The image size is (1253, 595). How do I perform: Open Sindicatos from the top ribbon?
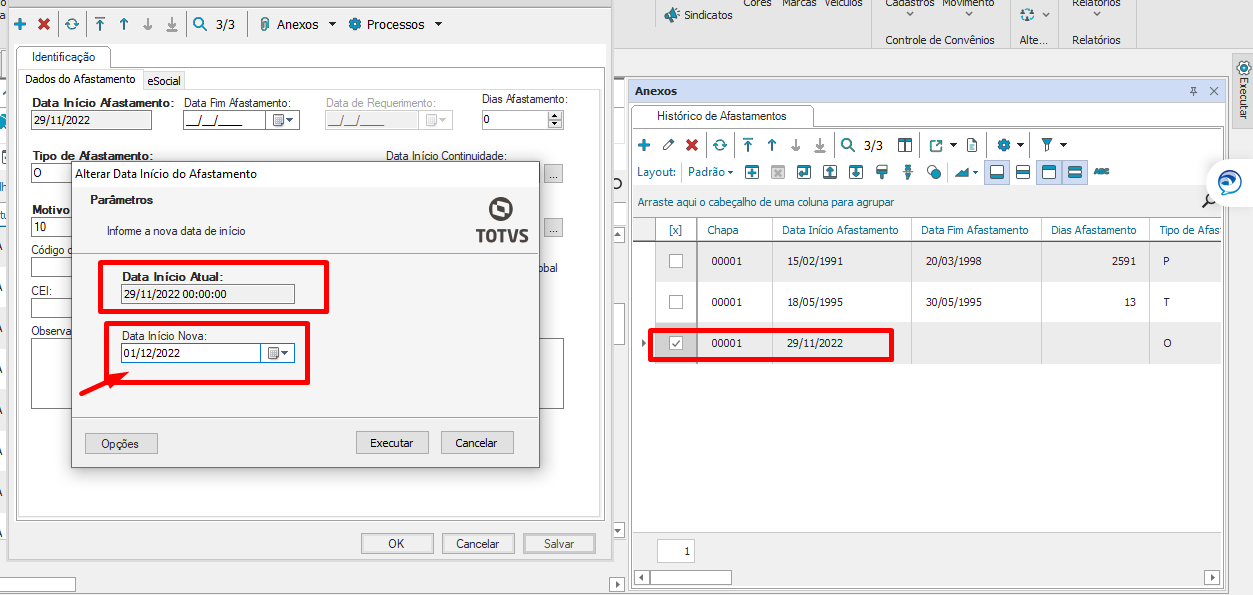(698, 15)
